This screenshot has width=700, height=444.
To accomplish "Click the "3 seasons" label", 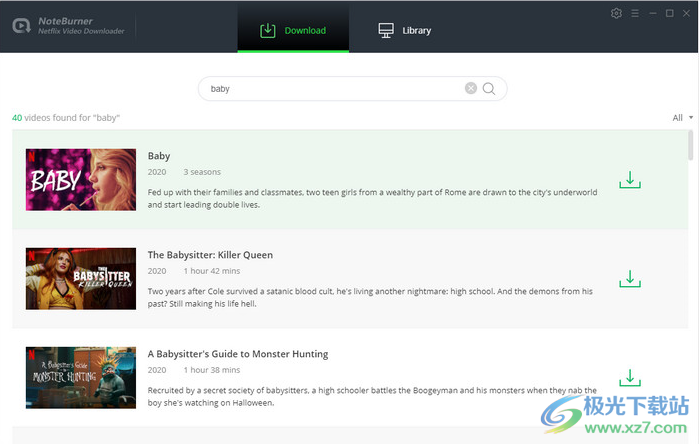I will point(202,172).
